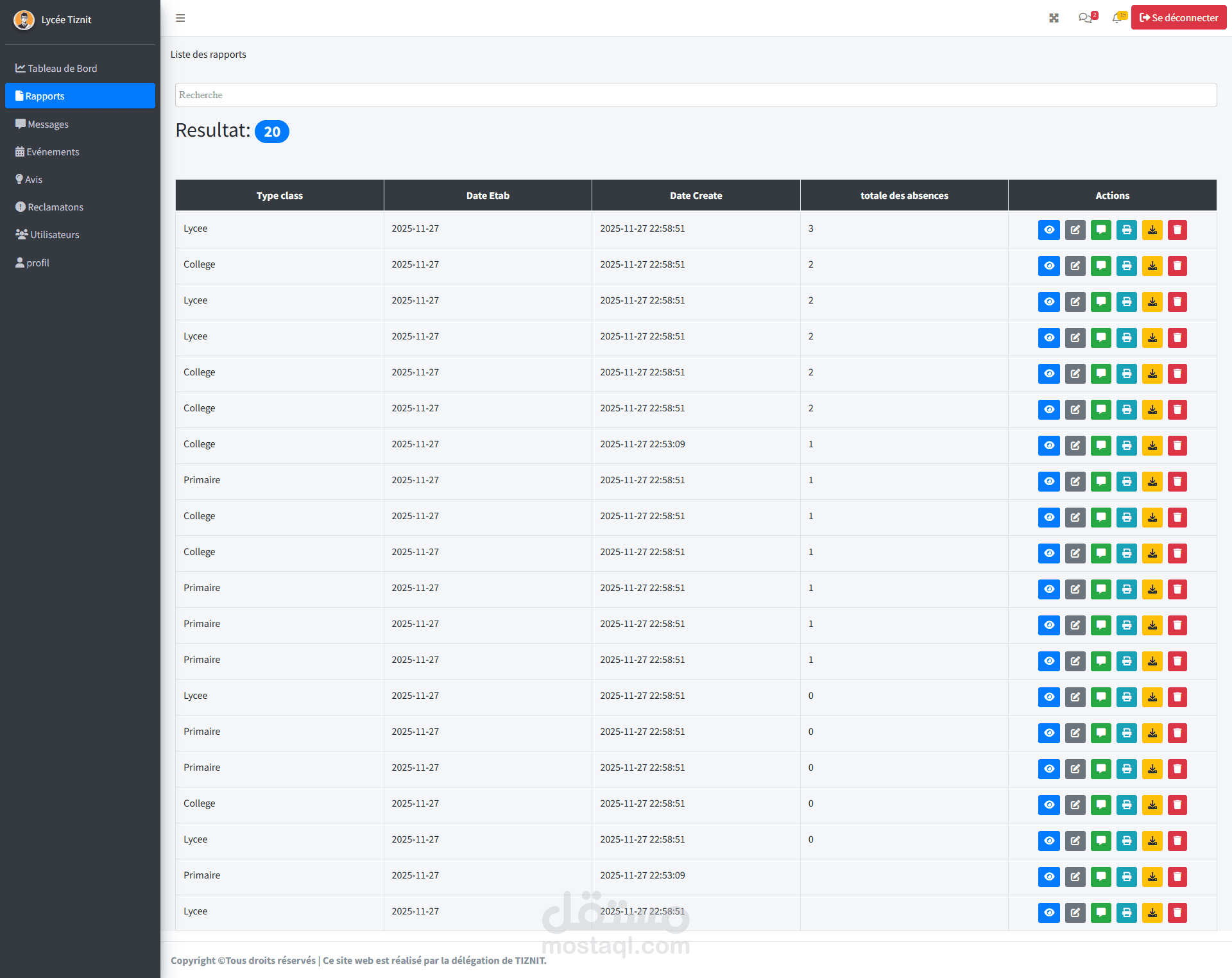This screenshot has width=1232, height=978.
Task: Click the totale des absences column header
Action: pos(903,195)
